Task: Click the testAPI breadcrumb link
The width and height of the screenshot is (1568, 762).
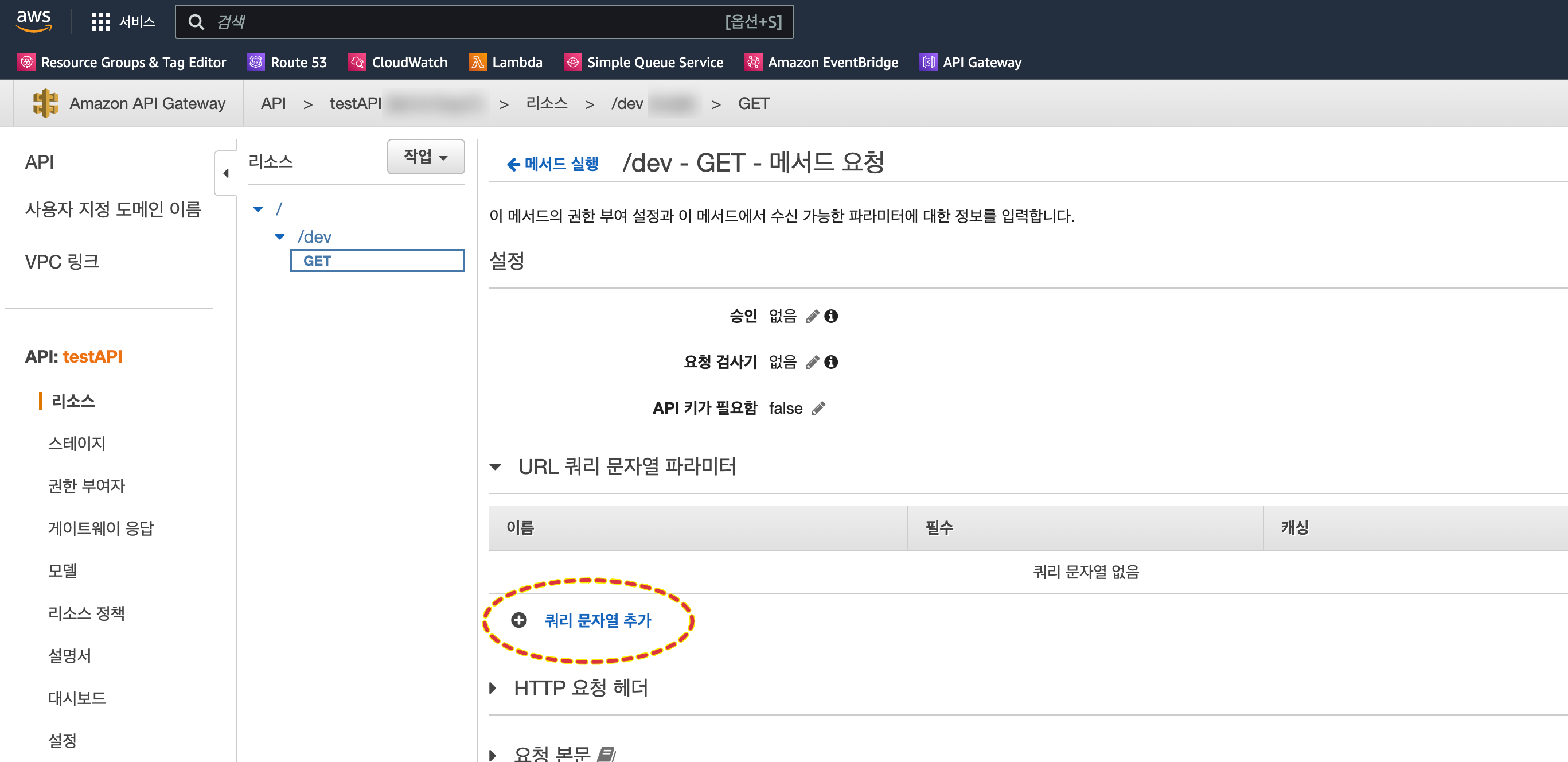Action: 355,103
